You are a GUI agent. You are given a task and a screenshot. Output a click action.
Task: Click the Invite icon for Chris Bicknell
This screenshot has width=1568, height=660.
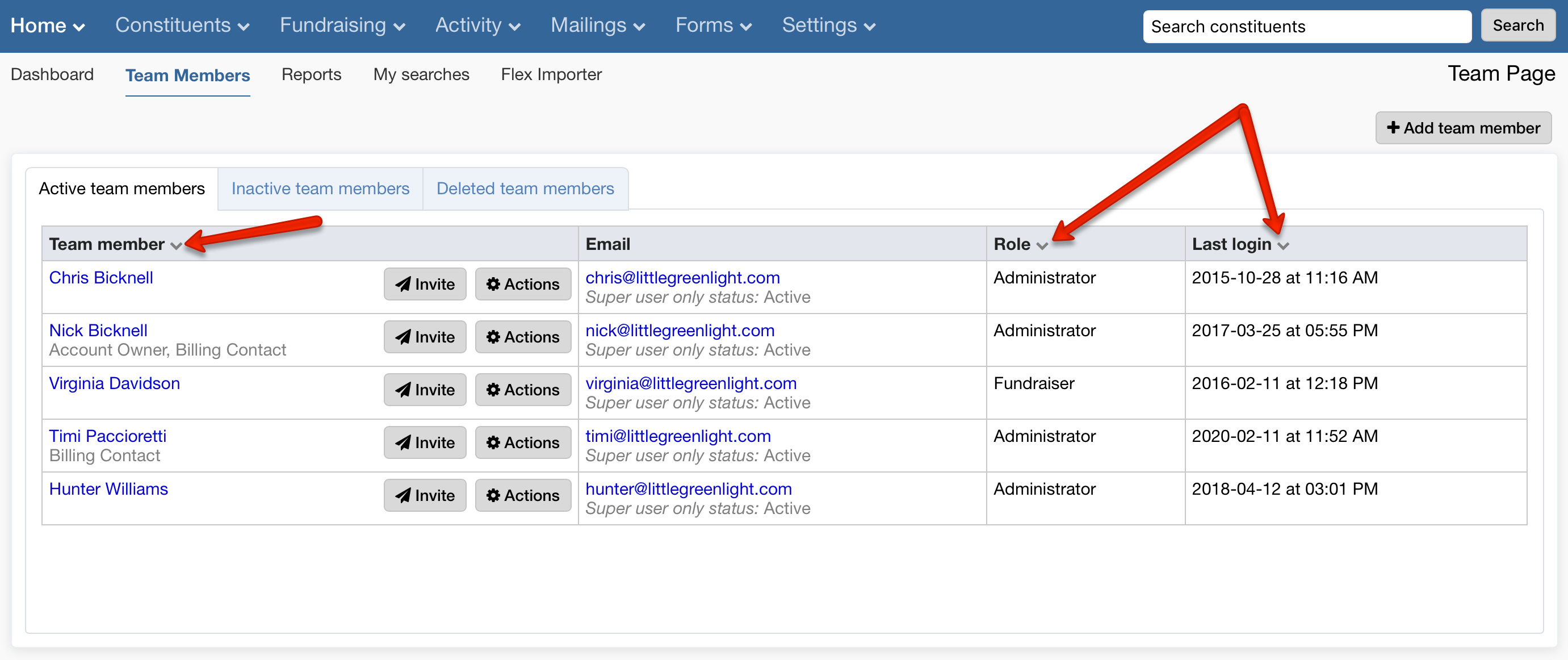[x=404, y=284]
